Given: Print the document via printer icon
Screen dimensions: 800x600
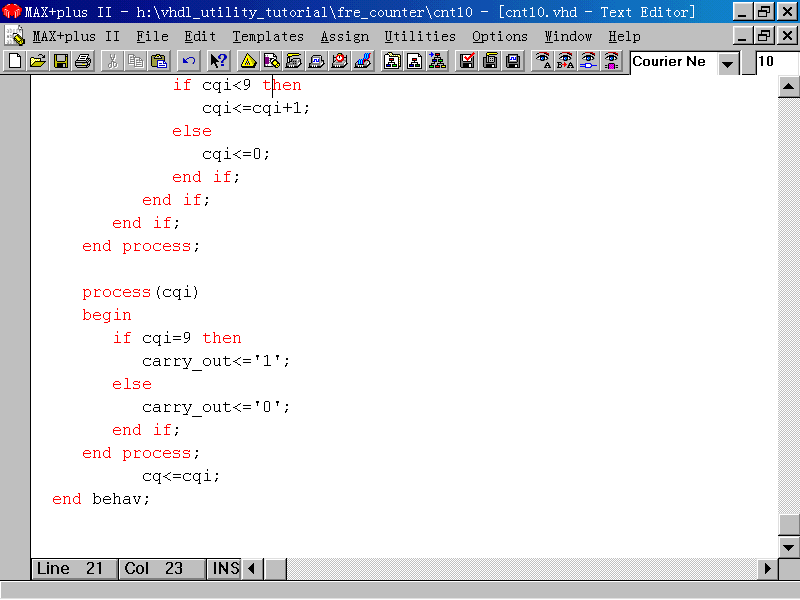Looking at the screenshot, I should [83, 61].
